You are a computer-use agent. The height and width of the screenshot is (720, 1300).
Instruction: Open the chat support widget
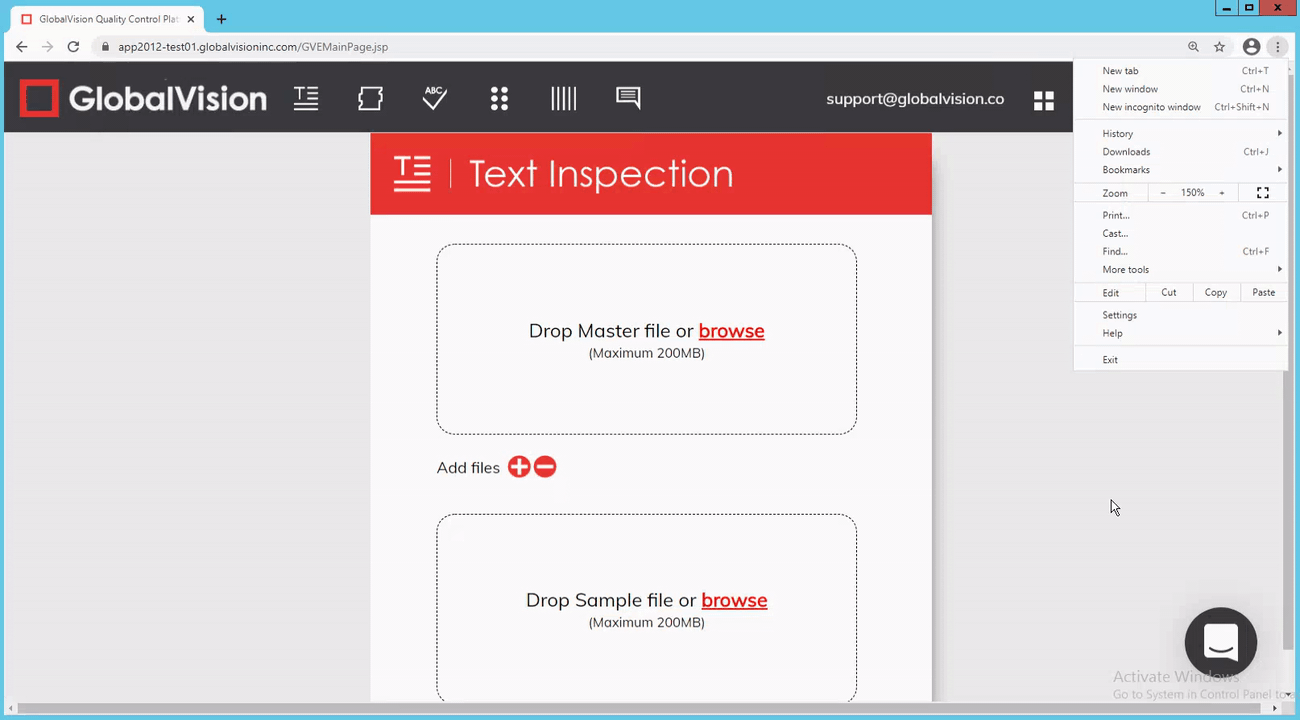coord(1220,642)
